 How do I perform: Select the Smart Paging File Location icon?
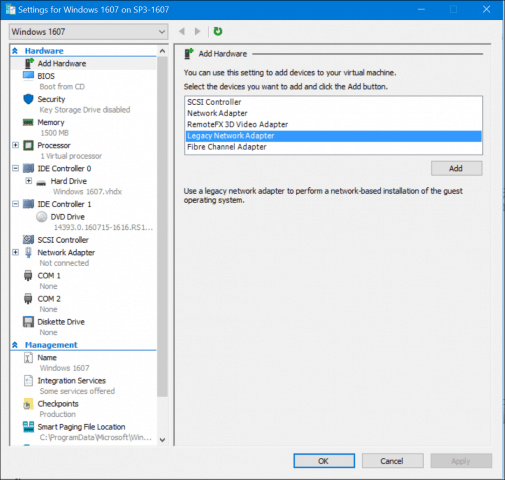coord(28,427)
